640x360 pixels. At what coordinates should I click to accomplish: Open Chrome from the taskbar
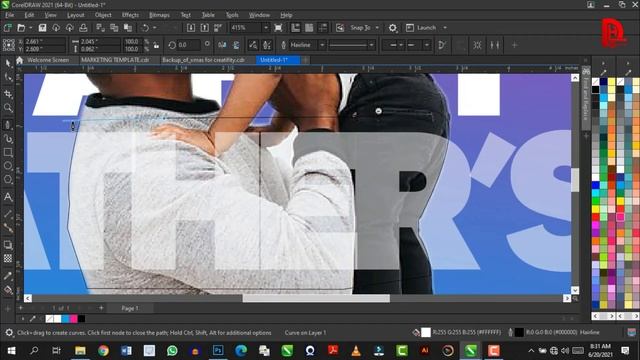pyautogui.click(x=103, y=351)
